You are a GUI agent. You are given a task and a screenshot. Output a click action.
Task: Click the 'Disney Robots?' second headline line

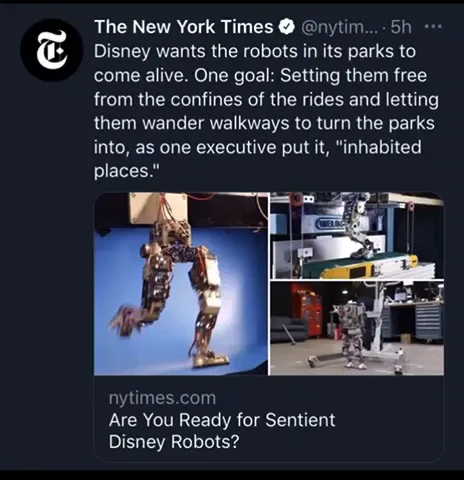click(174, 442)
